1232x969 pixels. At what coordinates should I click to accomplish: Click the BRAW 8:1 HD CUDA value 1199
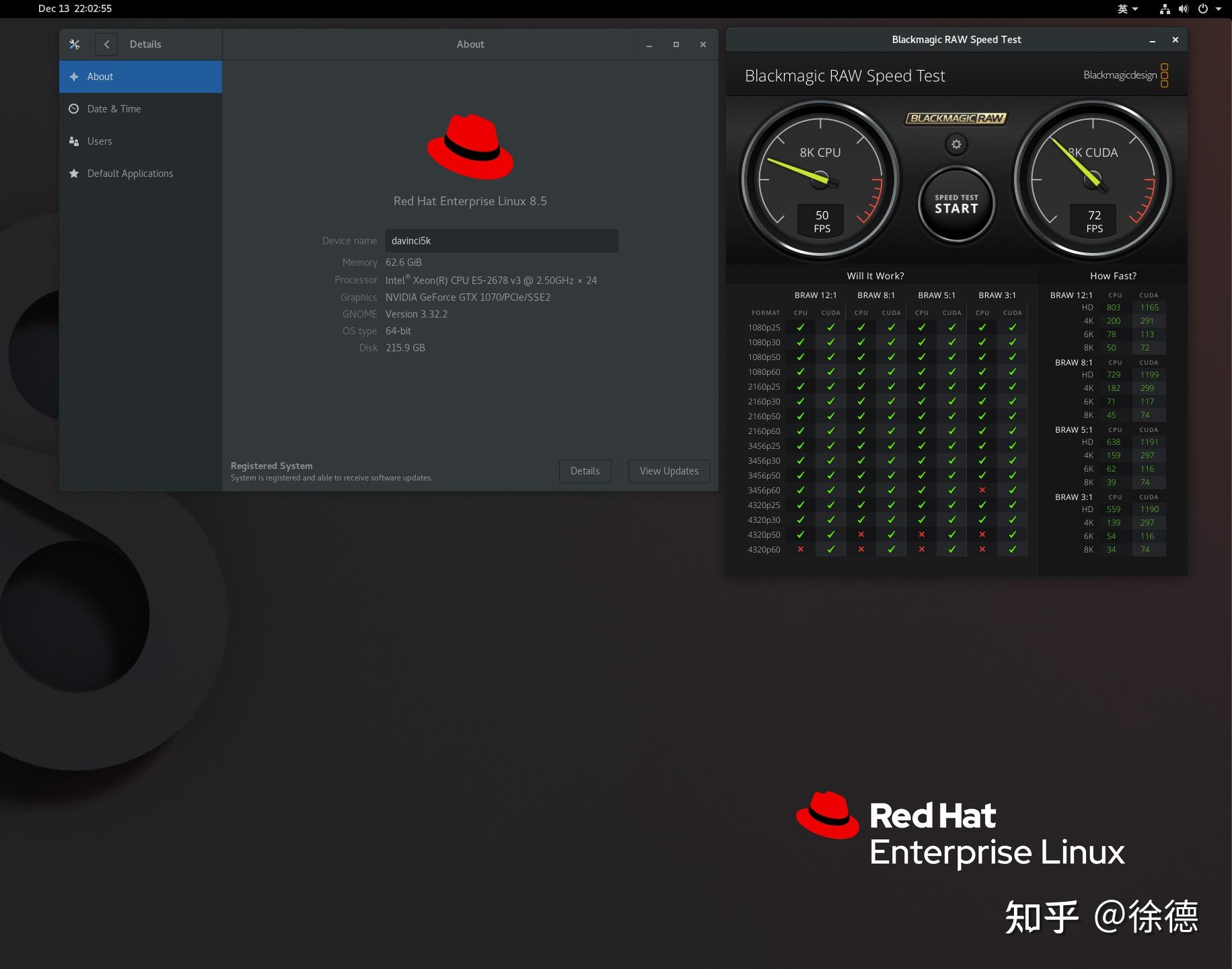(x=1149, y=375)
